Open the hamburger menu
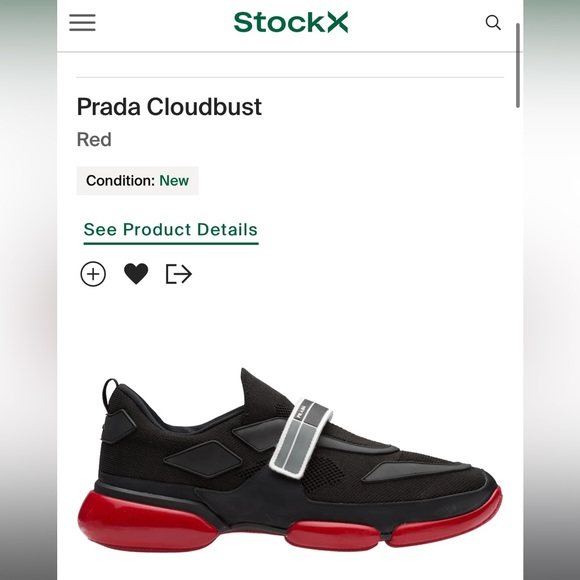This screenshot has width=580, height=580. [x=82, y=23]
